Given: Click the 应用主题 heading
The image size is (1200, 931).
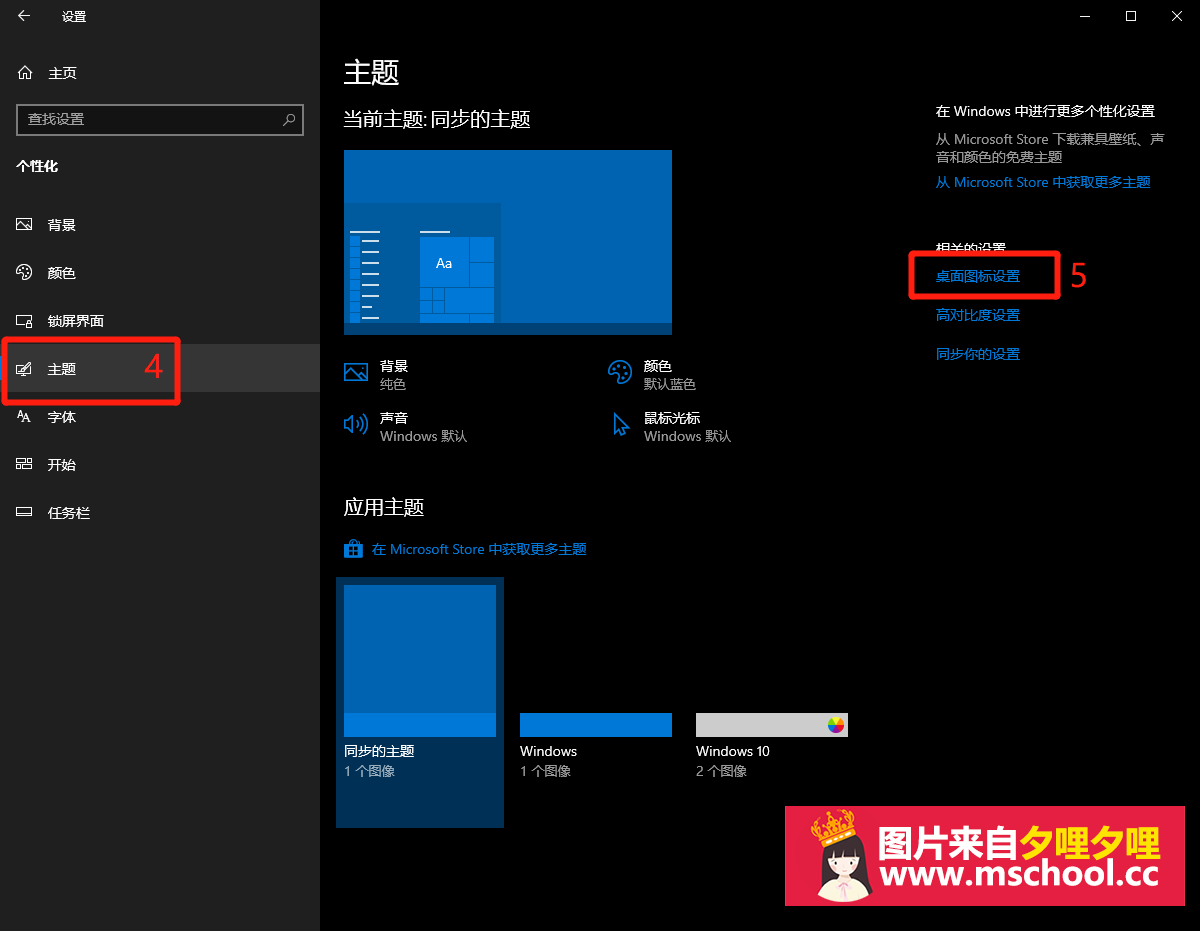Looking at the screenshot, I should [x=384, y=507].
